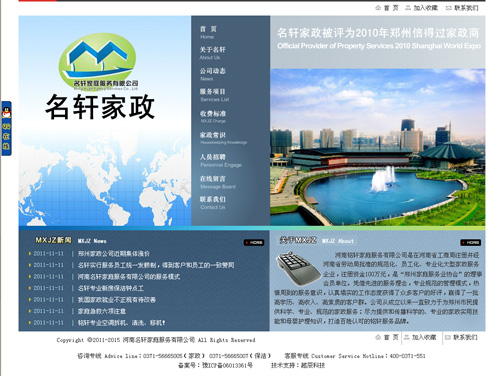Click the top header home icon 首页
Image resolution: width=500 pixels, height=376 pixels.
click(x=387, y=8)
